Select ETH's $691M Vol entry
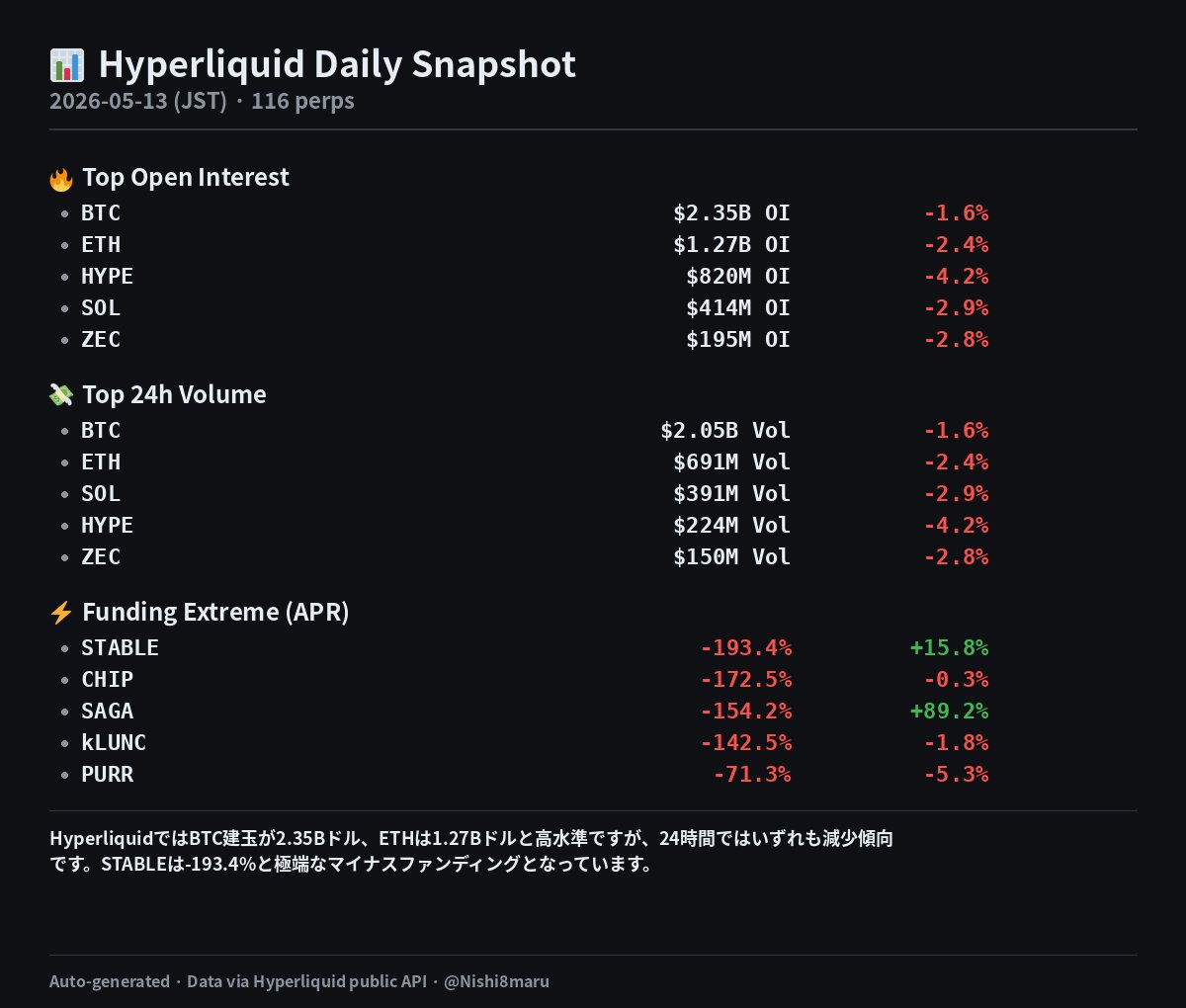This screenshot has width=1186, height=1008. tap(731, 462)
